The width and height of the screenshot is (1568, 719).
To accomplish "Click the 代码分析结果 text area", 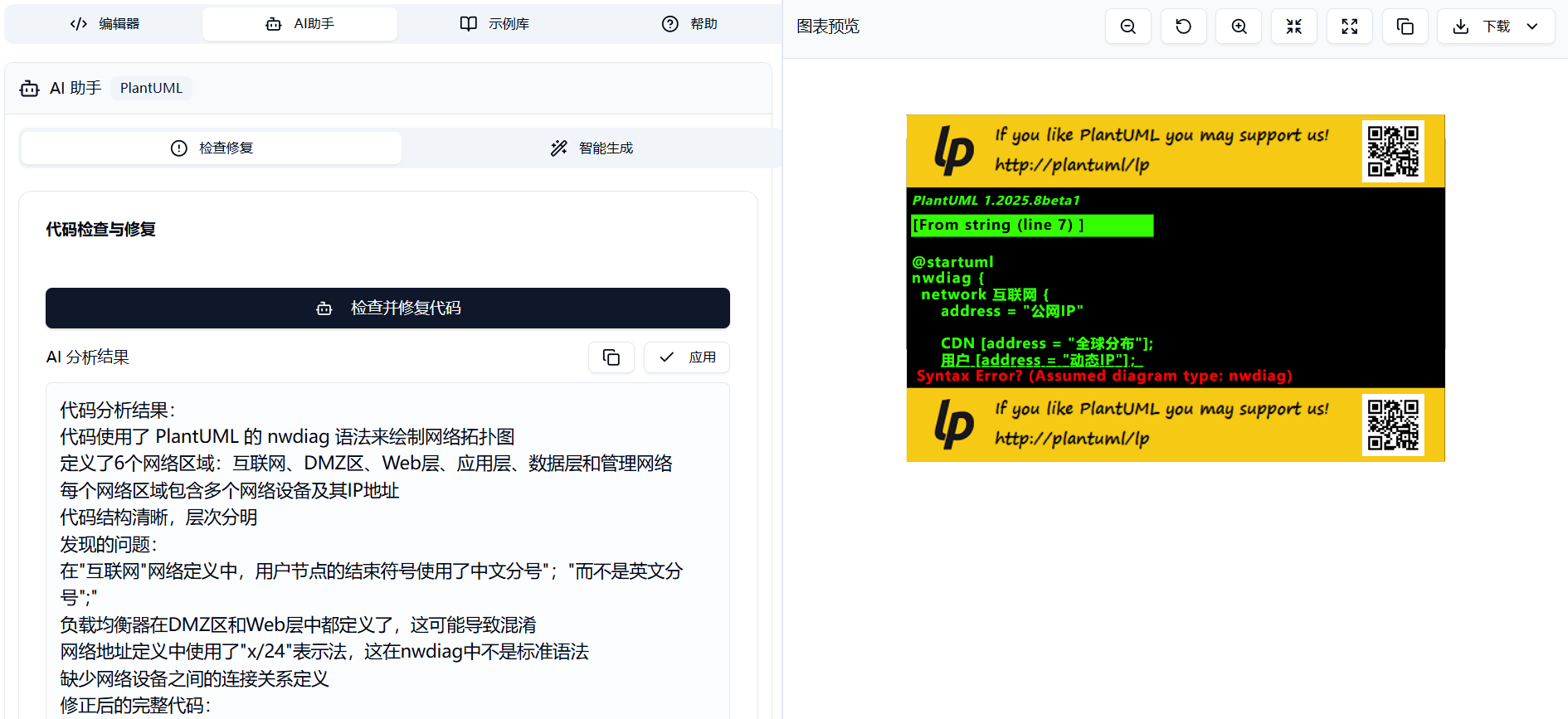I will click(x=387, y=551).
